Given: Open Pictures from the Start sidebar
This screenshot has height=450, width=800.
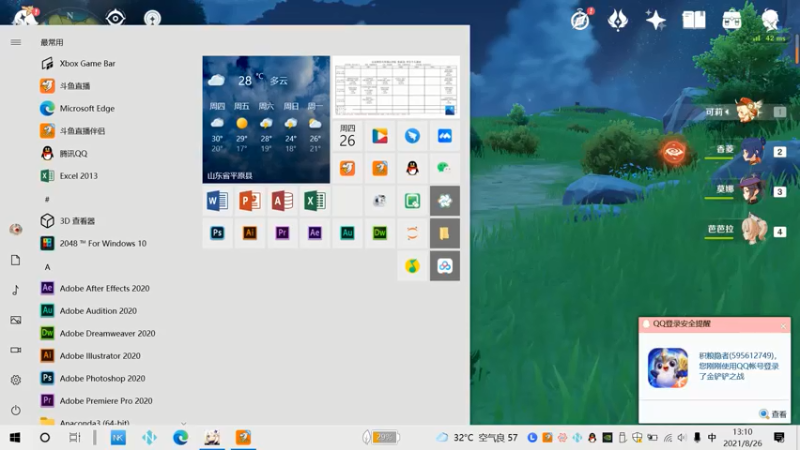Looking at the screenshot, I should pyautogui.click(x=16, y=320).
